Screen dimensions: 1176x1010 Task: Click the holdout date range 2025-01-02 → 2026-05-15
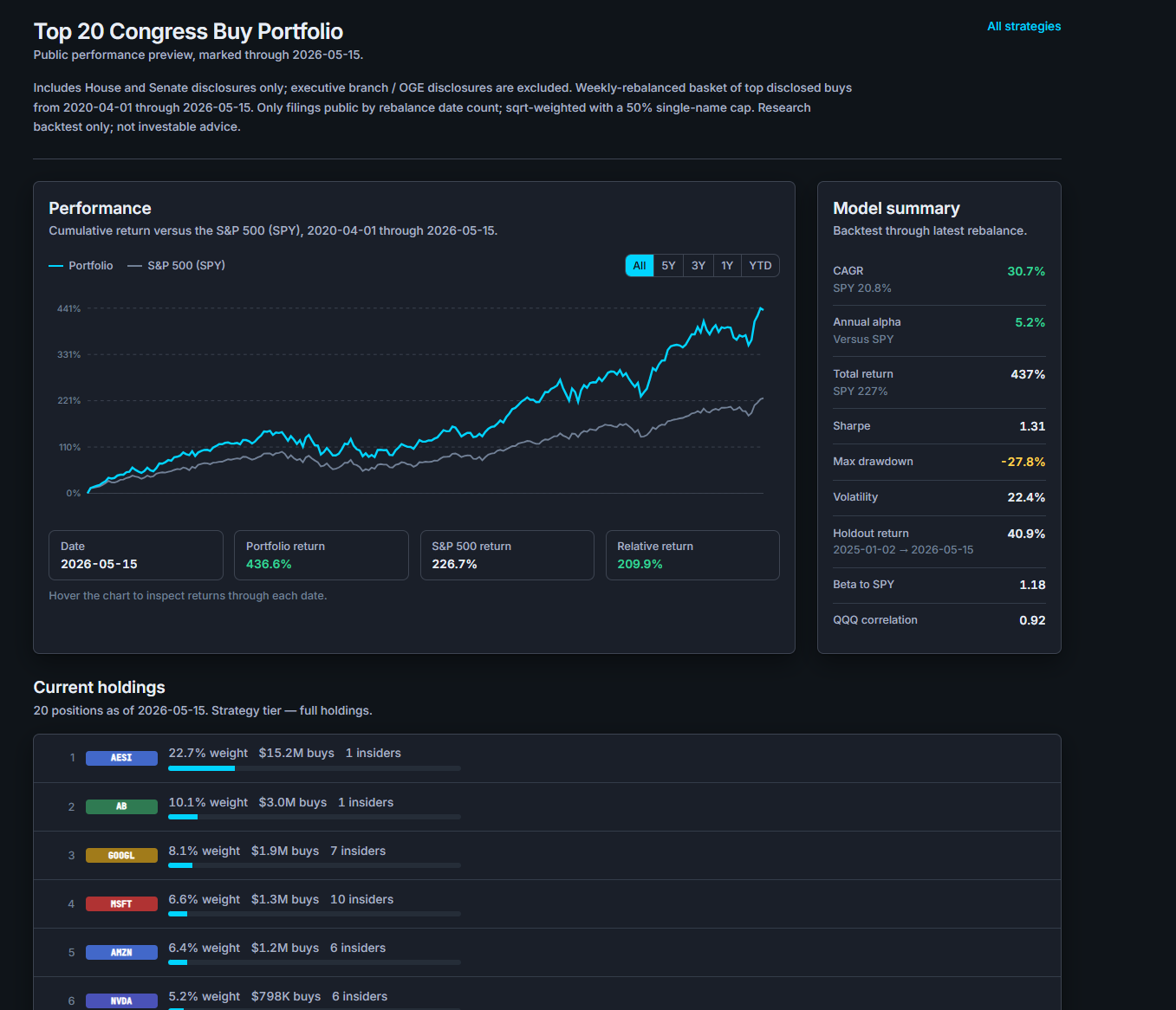(903, 550)
